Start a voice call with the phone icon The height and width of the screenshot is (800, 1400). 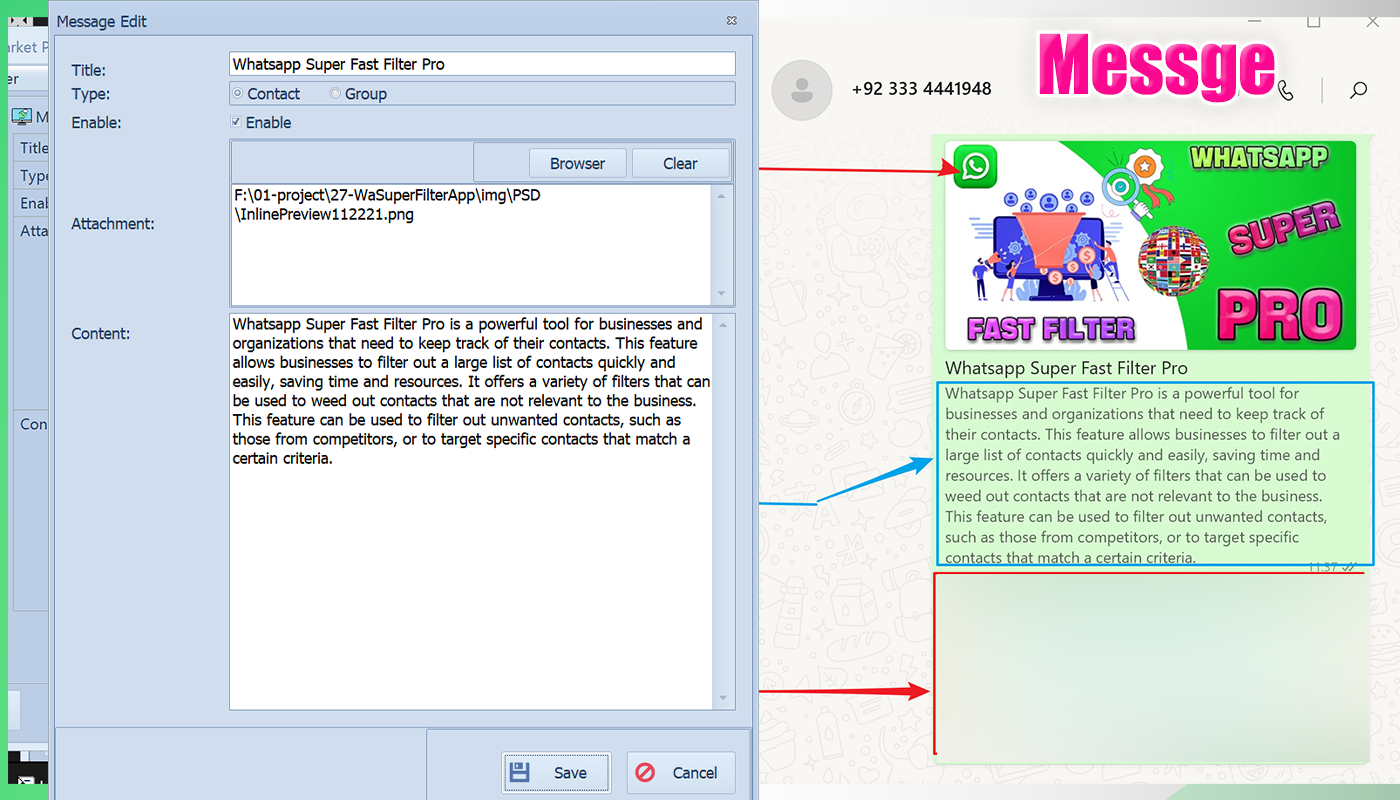1286,91
